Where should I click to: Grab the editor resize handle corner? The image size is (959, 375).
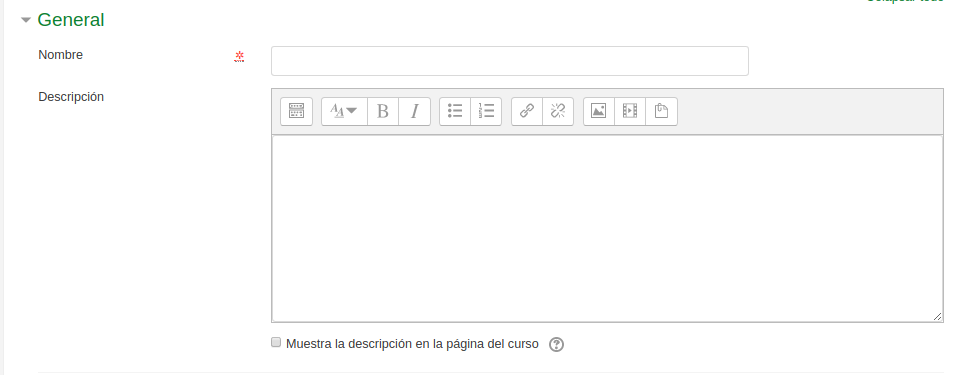[938, 316]
